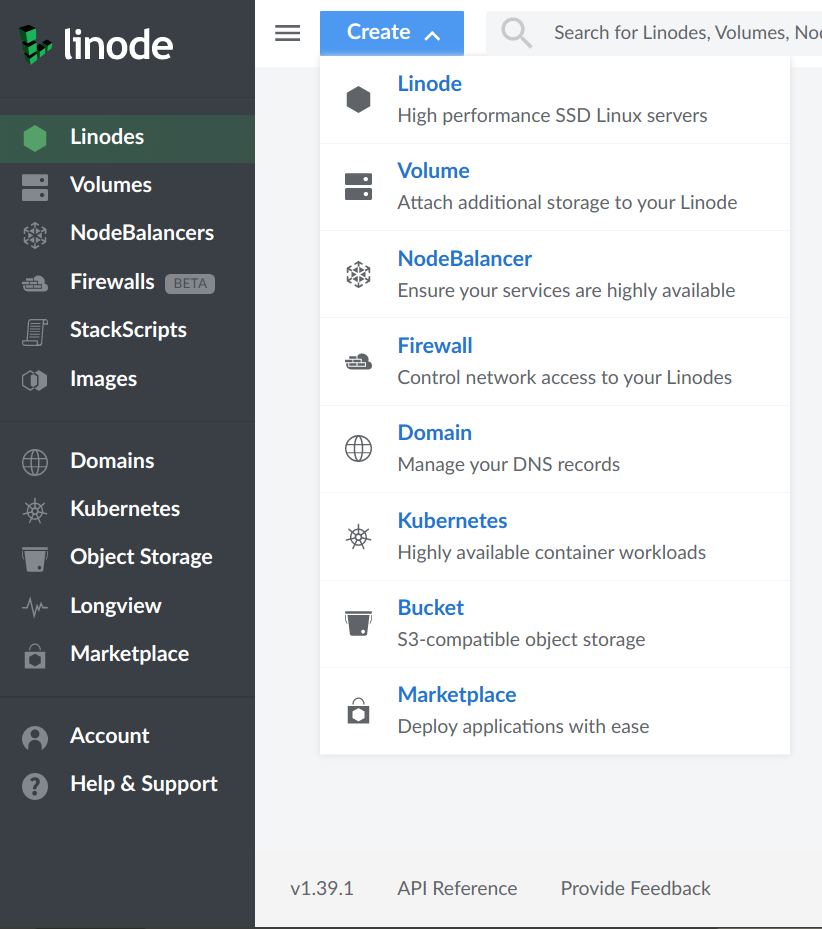The height and width of the screenshot is (929, 822).
Task: Click the Object Storage bucket icon in sidebar
Action: coord(35,559)
